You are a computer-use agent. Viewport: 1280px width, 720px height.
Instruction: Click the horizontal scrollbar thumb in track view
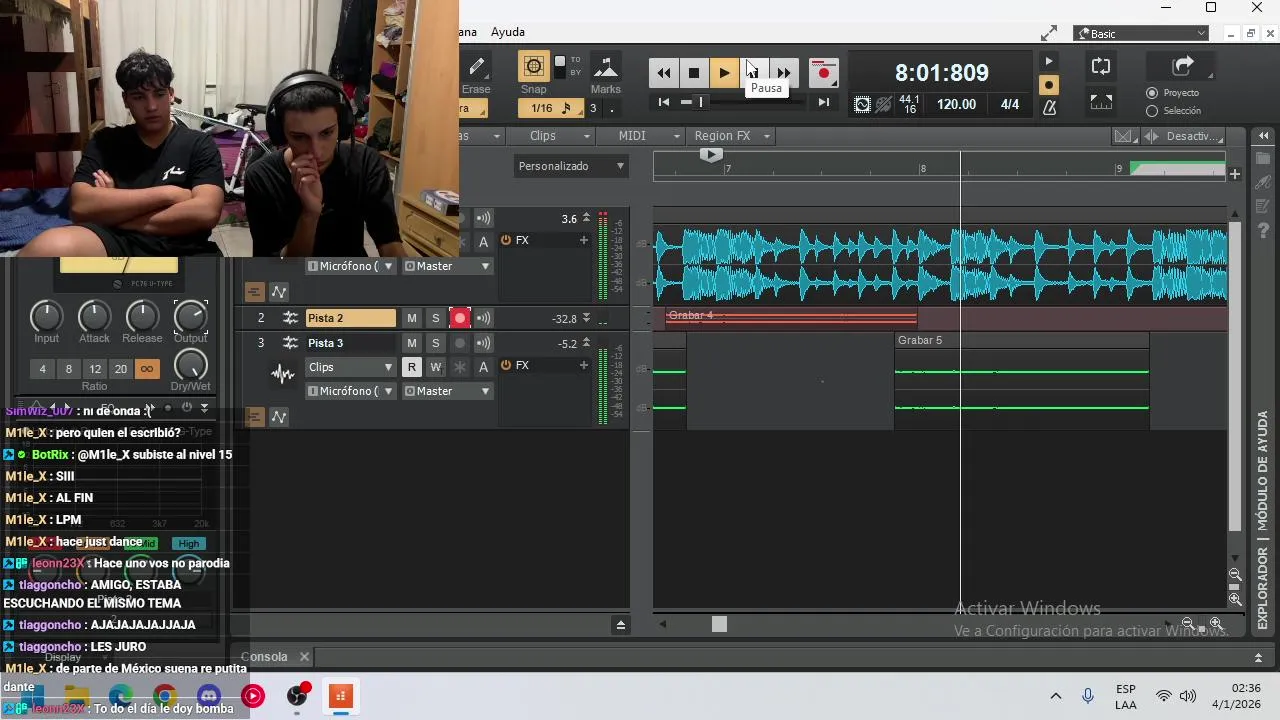pyautogui.click(x=719, y=624)
